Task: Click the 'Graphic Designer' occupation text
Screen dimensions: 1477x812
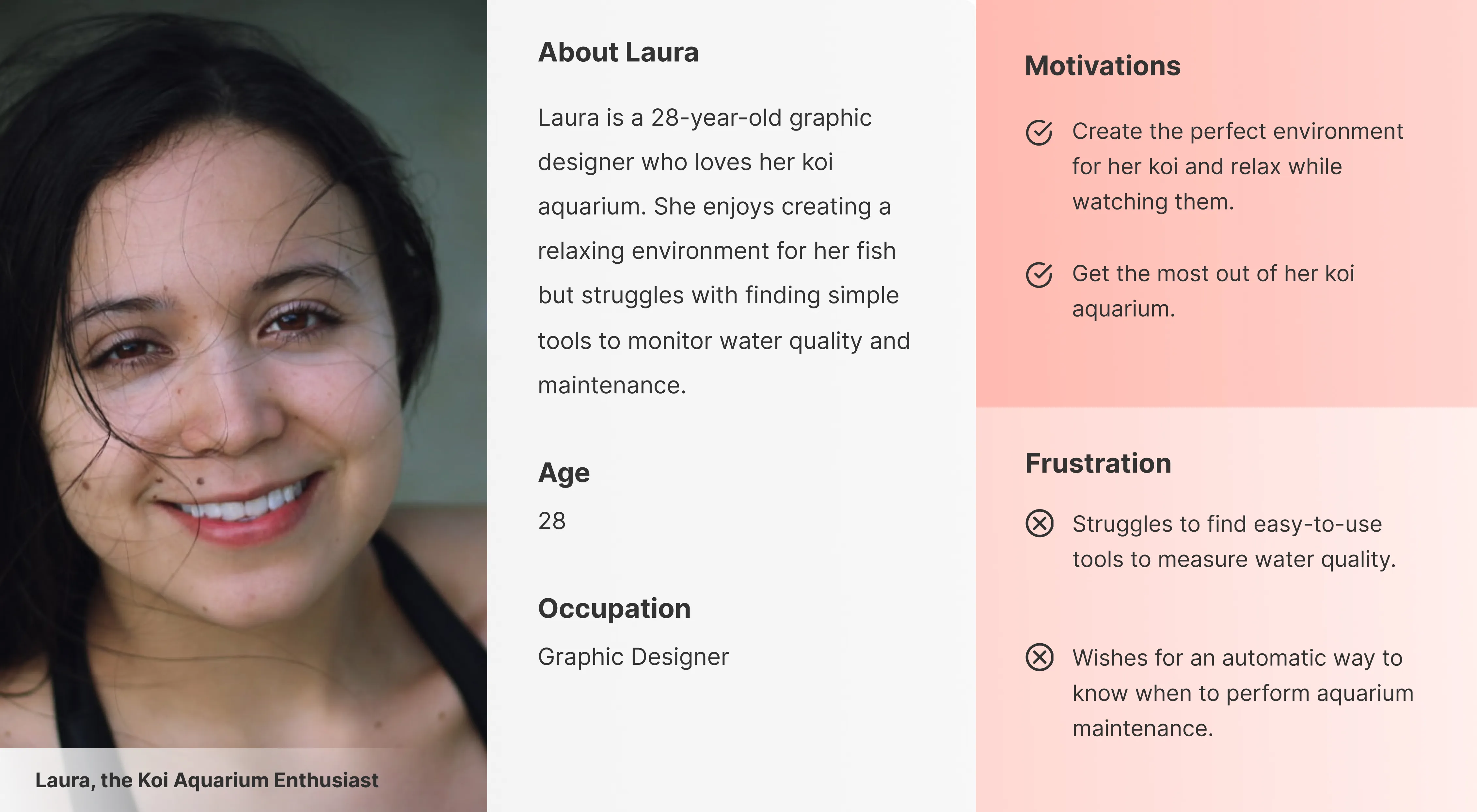Action: [x=633, y=657]
